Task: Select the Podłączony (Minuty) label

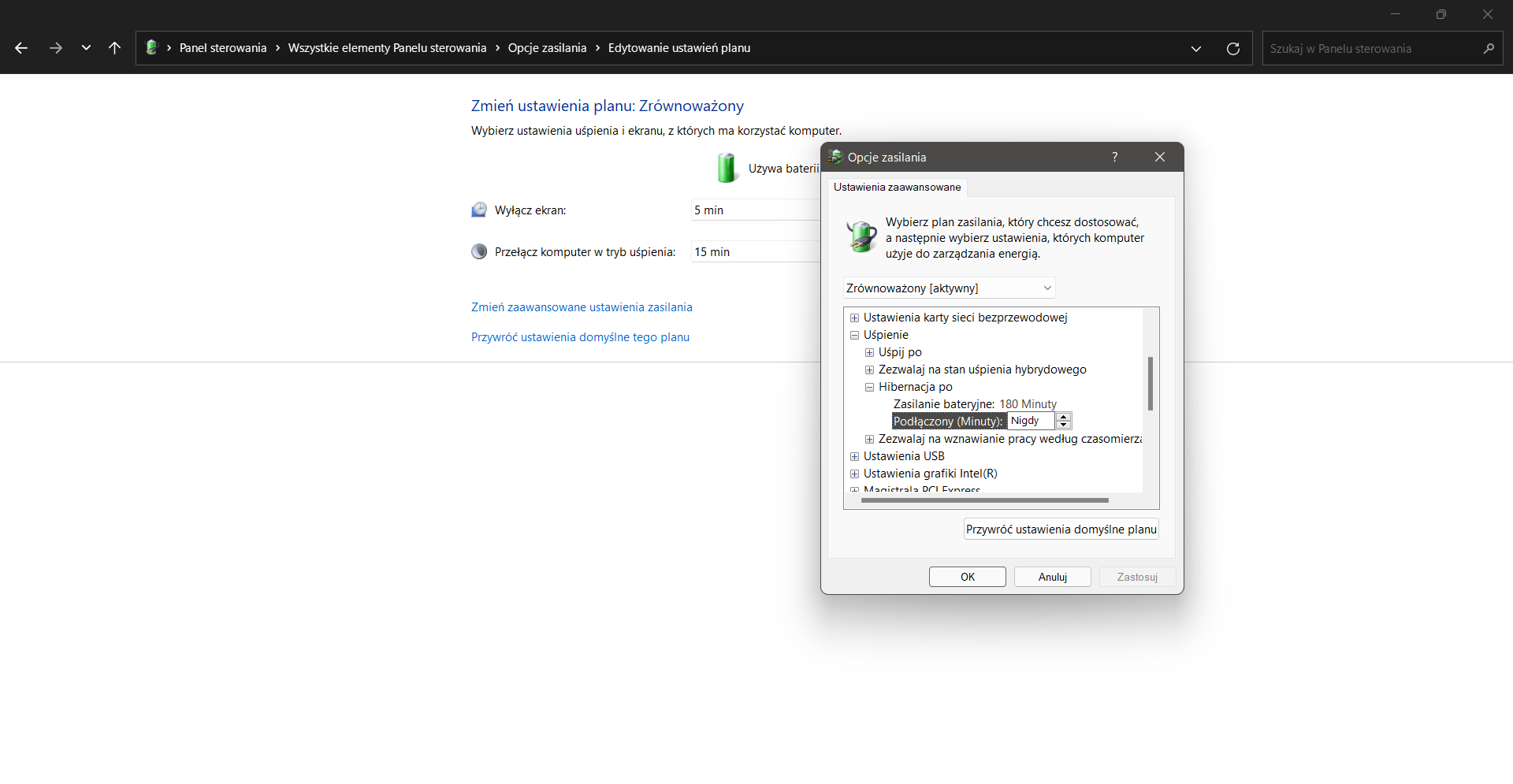Action: (x=949, y=422)
